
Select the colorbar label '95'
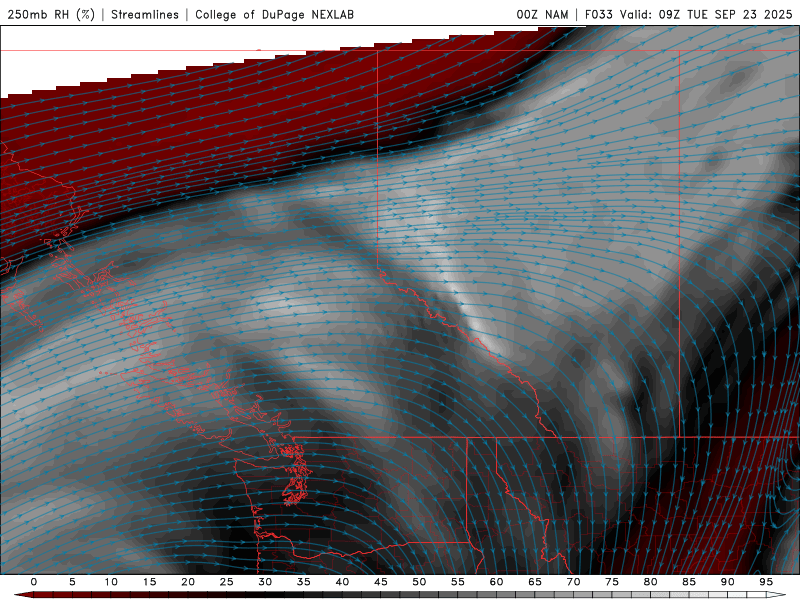pyautogui.click(x=766, y=582)
